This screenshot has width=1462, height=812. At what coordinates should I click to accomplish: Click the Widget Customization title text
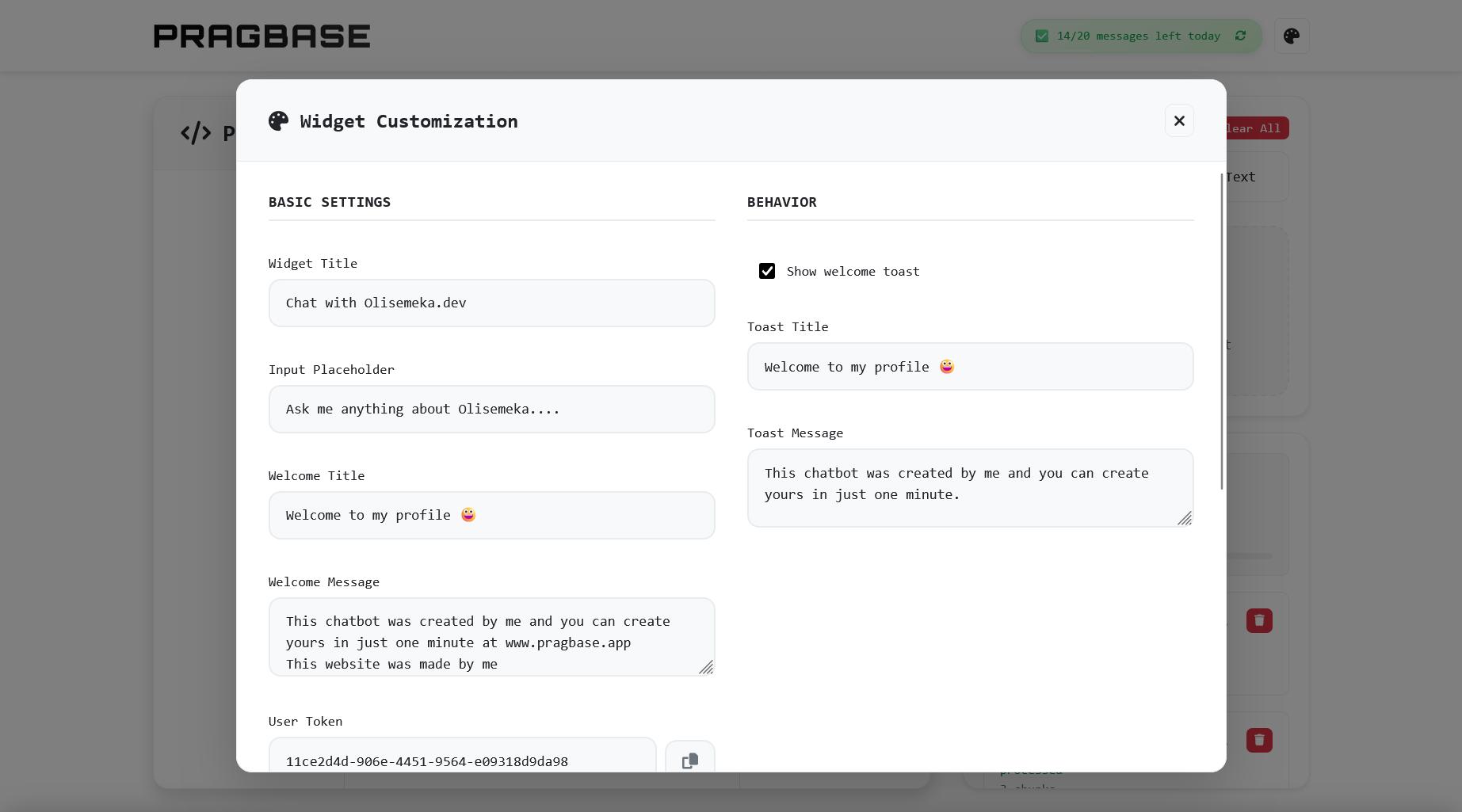[x=409, y=121]
